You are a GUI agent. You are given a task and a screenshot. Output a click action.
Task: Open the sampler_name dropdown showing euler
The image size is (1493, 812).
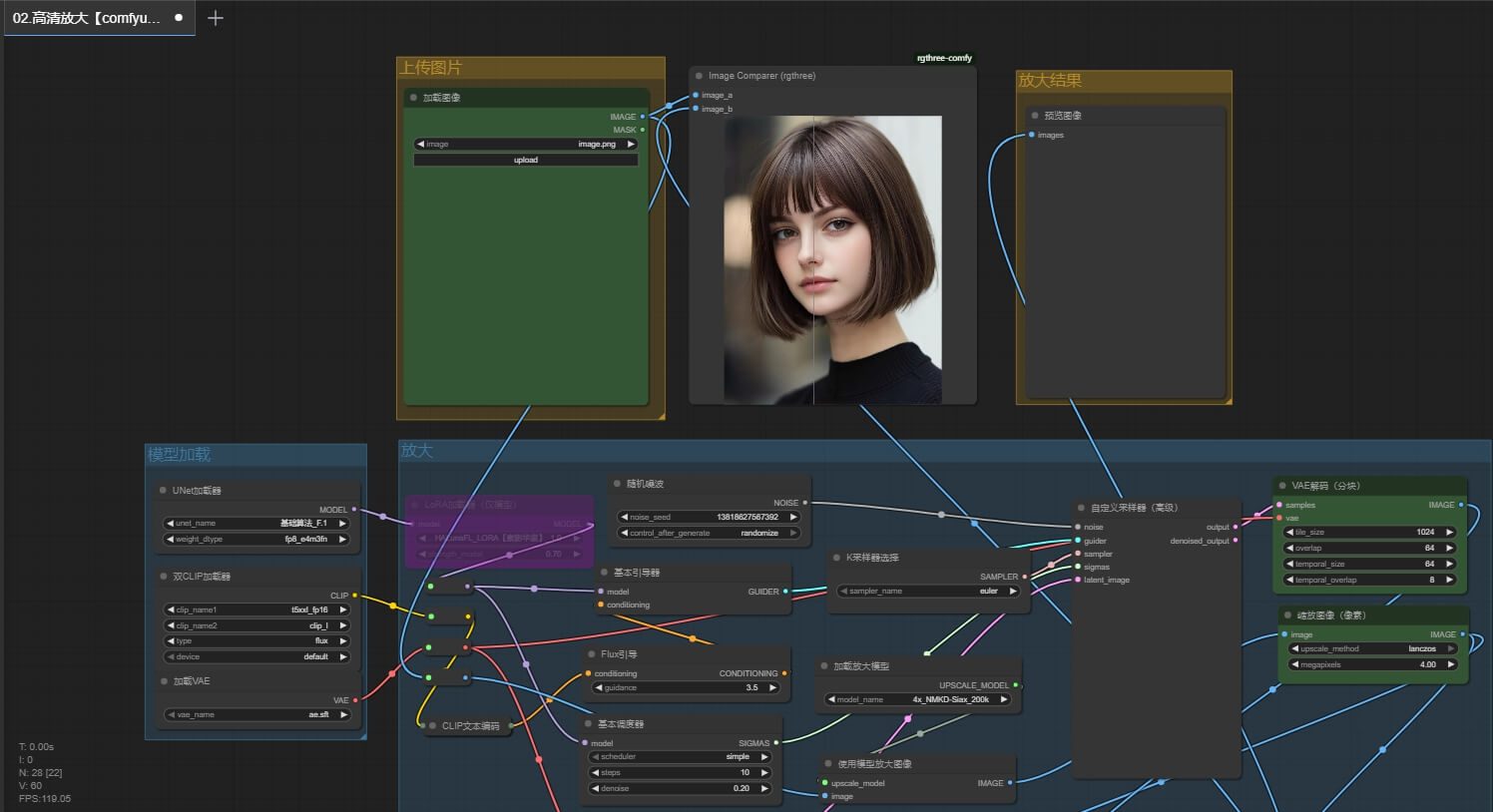pos(928,591)
